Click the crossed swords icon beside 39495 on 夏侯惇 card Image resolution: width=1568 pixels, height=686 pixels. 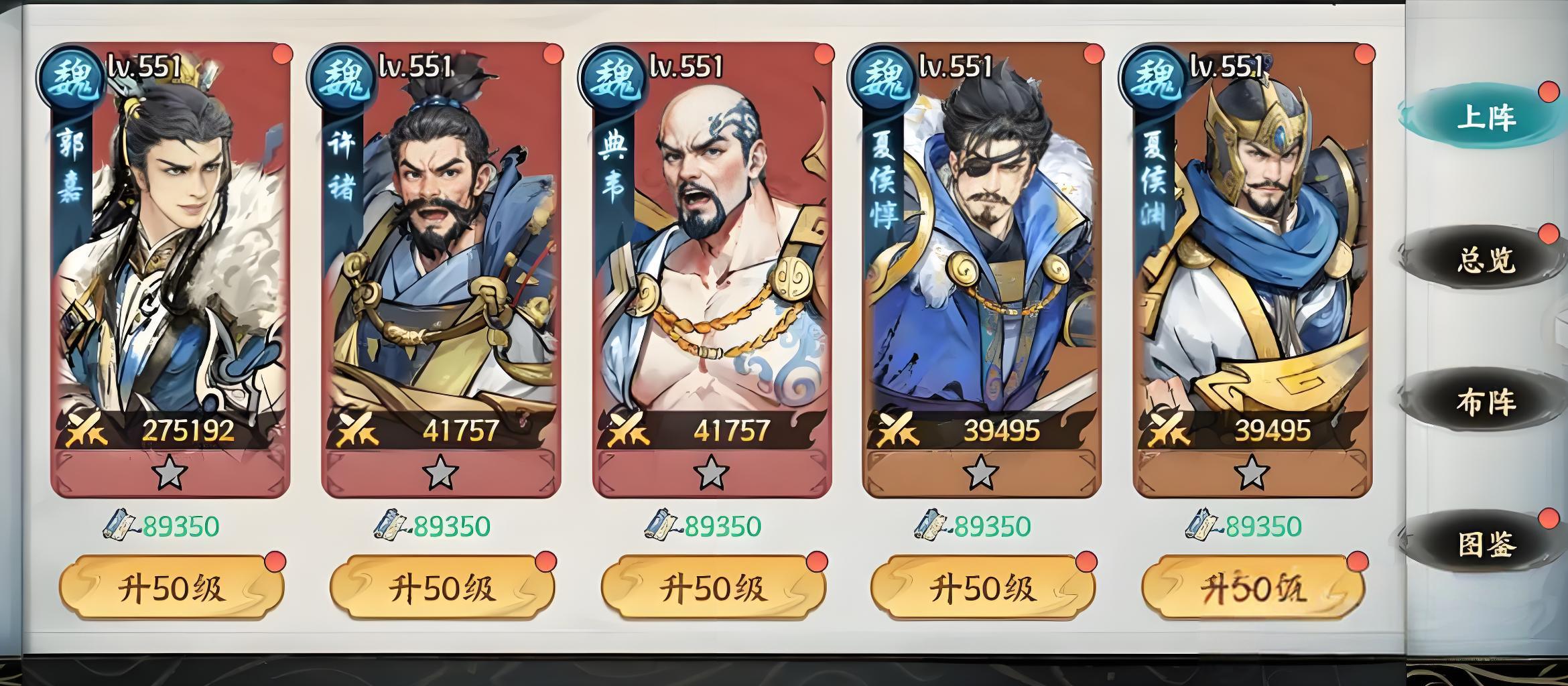898,429
